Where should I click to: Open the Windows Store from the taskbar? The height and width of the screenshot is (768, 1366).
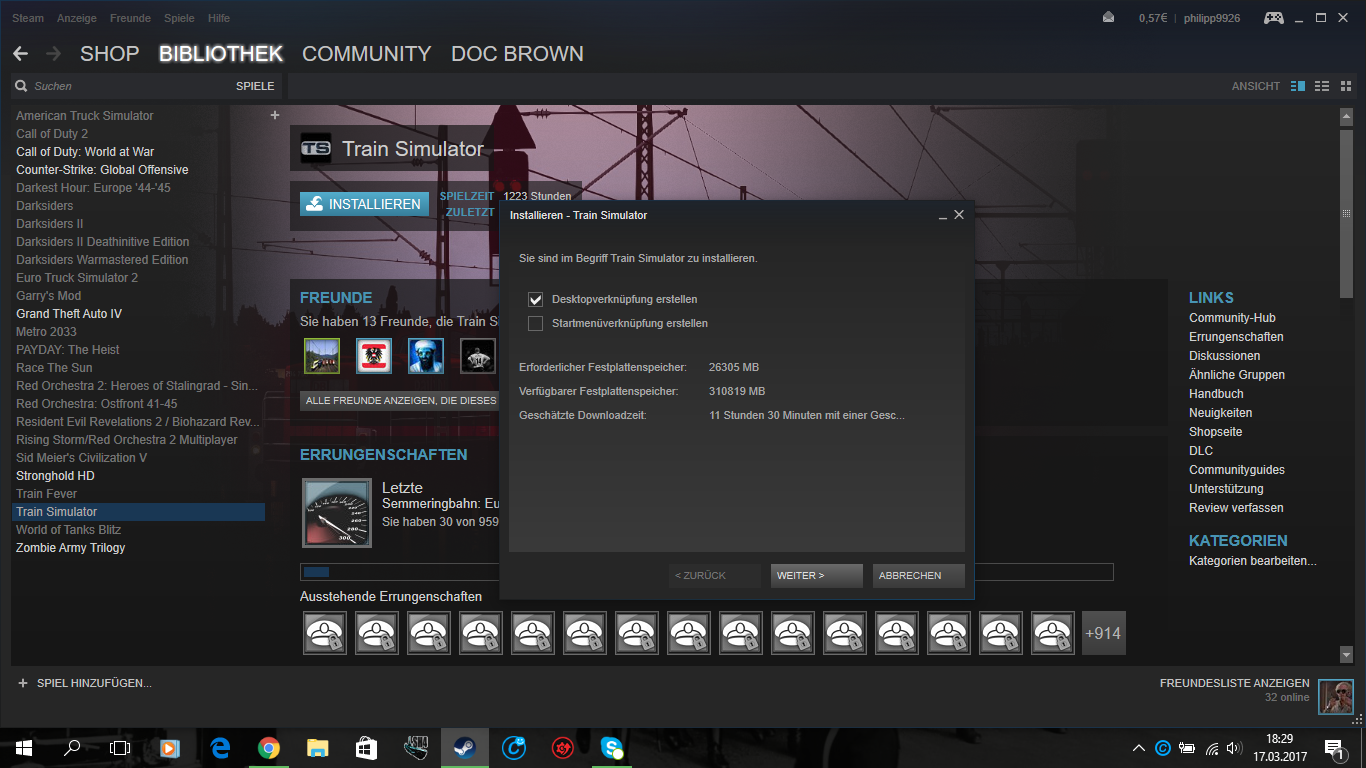366,747
